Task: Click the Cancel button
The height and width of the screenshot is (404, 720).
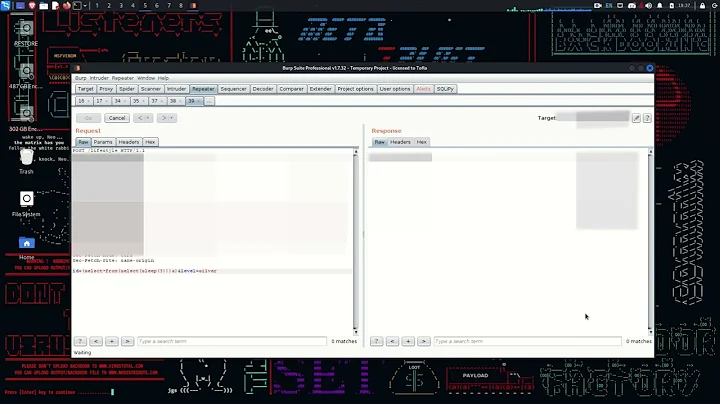Action: coord(117,118)
